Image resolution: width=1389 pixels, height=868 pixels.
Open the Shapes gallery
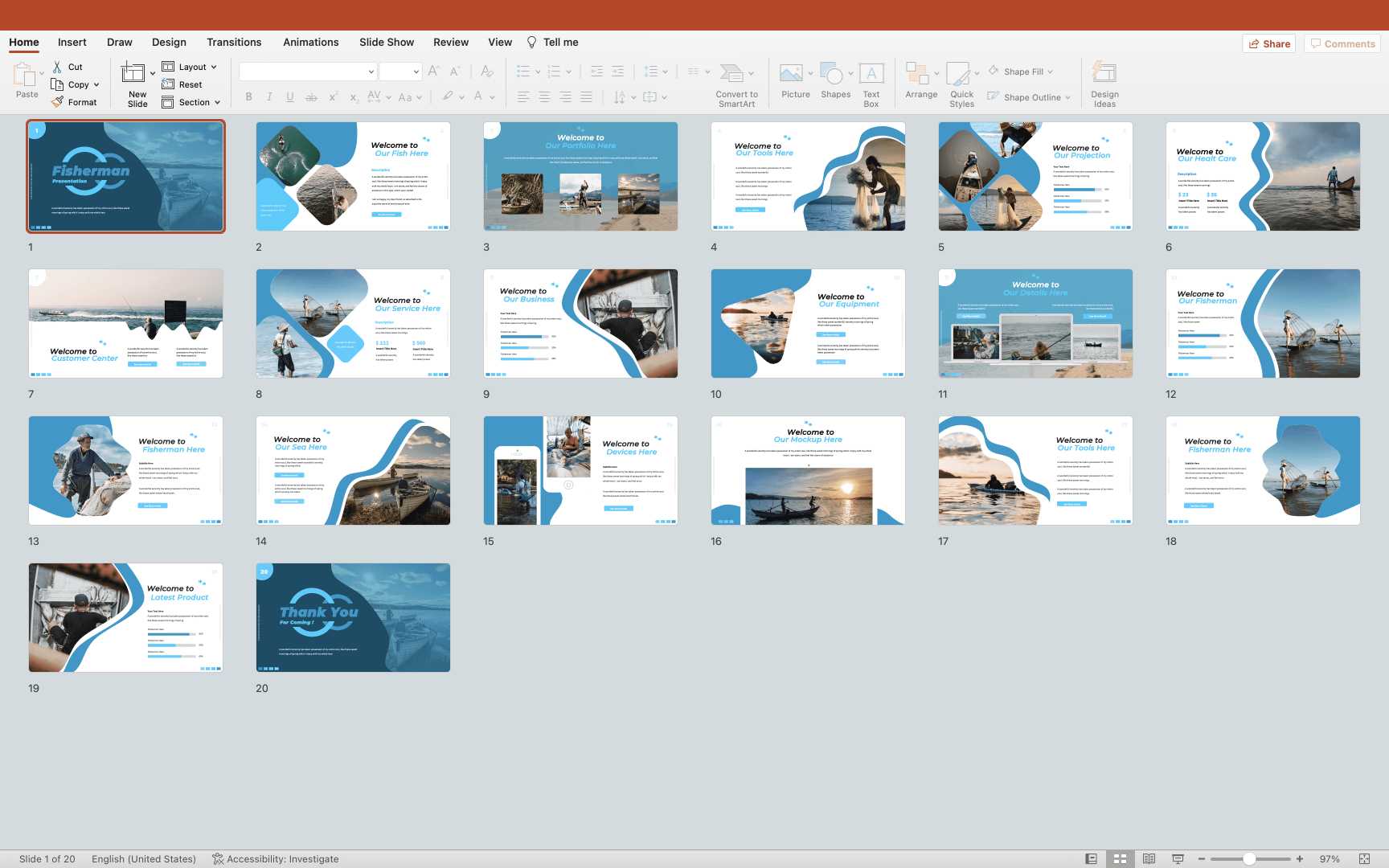click(832, 74)
